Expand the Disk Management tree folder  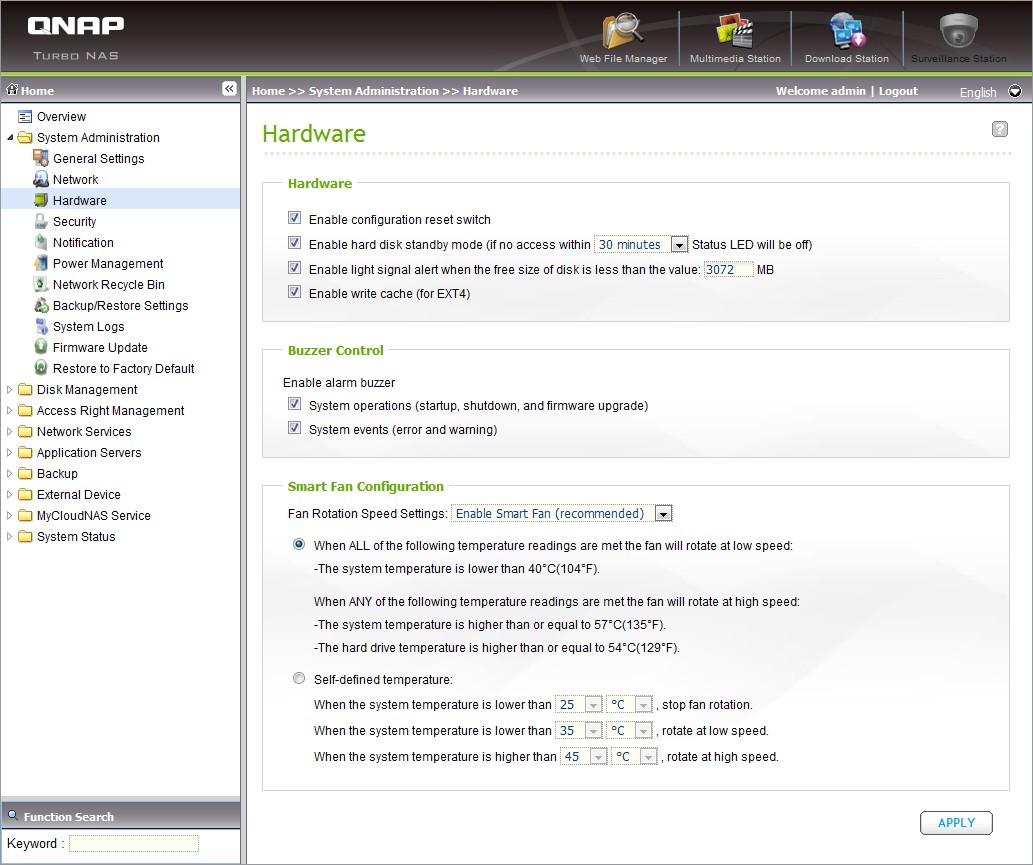coord(11,390)
